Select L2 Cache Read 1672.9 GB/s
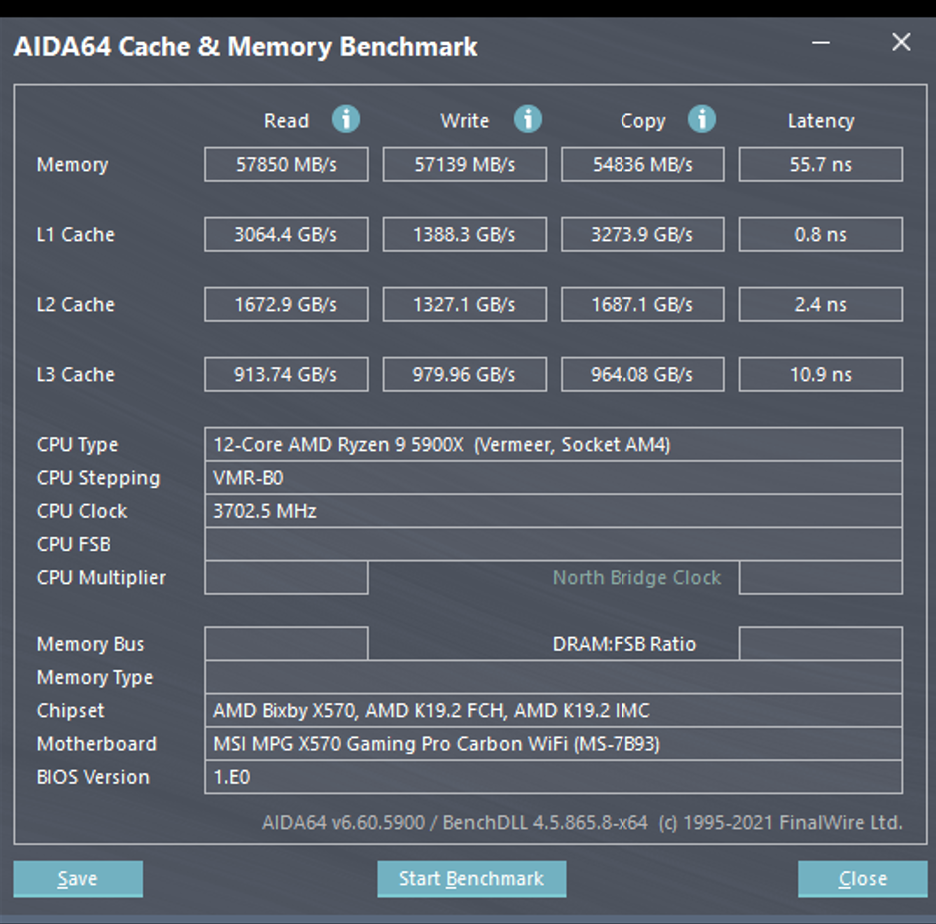 (x=286, y=304)
